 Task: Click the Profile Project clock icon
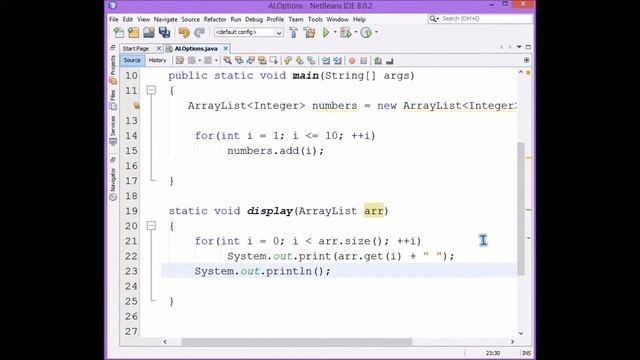coord(366,32)
